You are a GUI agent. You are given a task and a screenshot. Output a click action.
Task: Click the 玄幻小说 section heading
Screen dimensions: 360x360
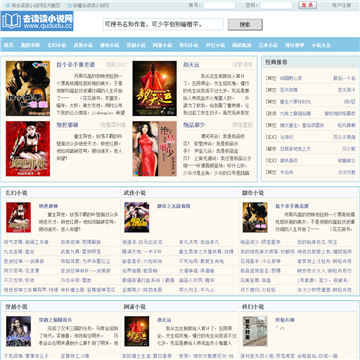pos(16,193)
